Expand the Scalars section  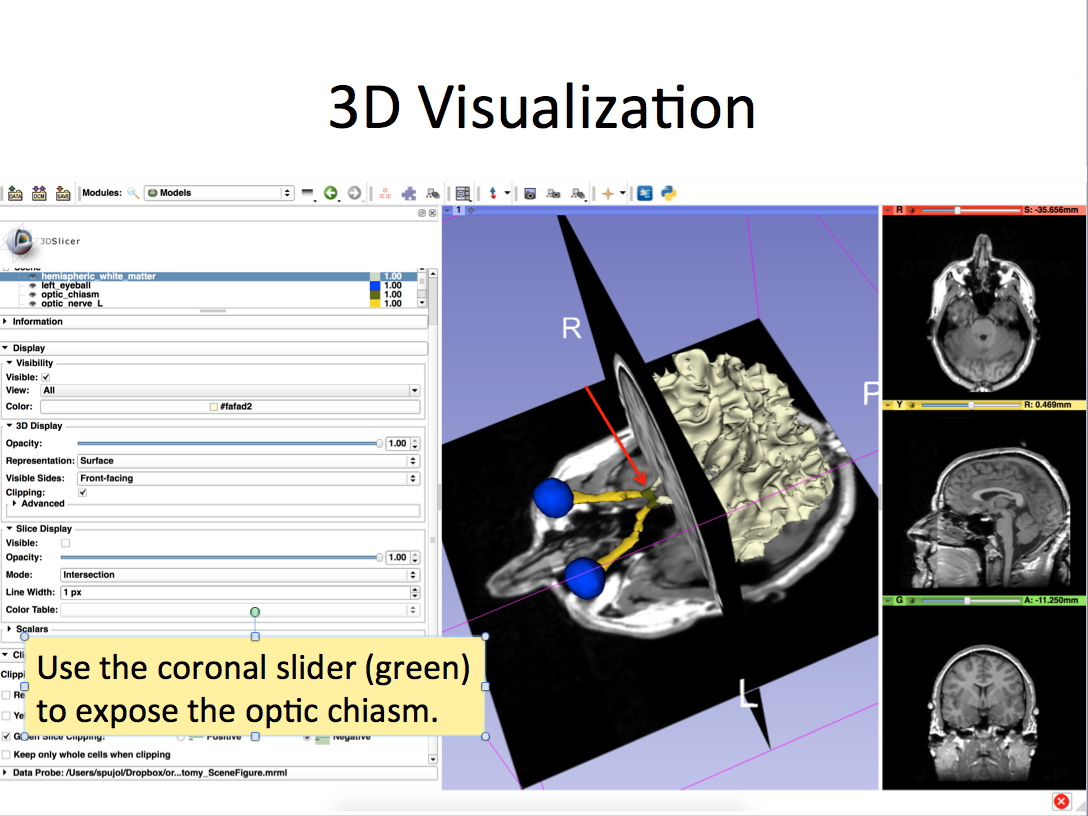28,629
